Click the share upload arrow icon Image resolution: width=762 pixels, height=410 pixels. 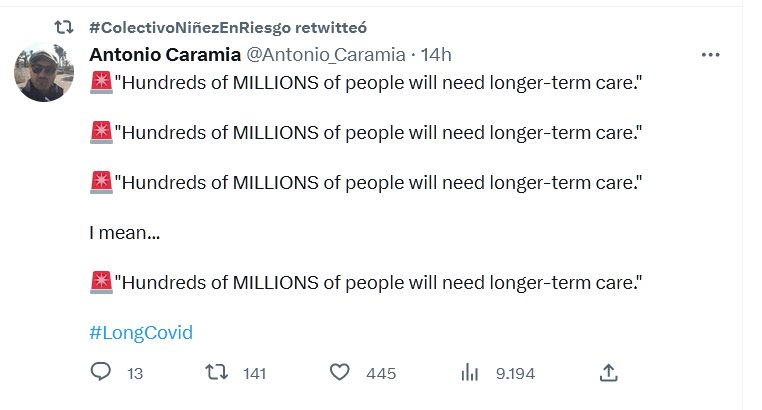(x=608, y=373)
